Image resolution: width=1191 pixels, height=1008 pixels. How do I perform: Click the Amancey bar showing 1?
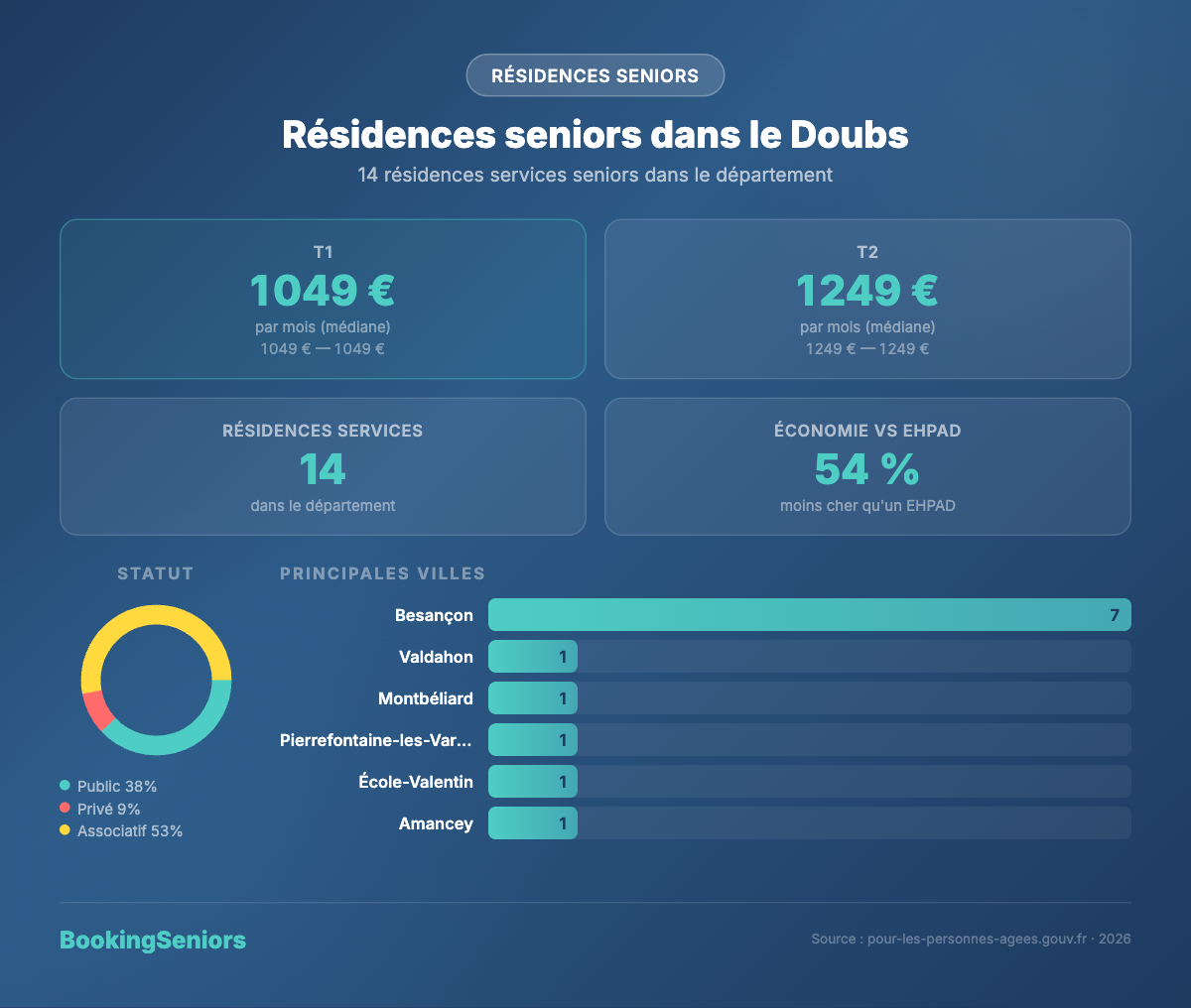point(532,822)
